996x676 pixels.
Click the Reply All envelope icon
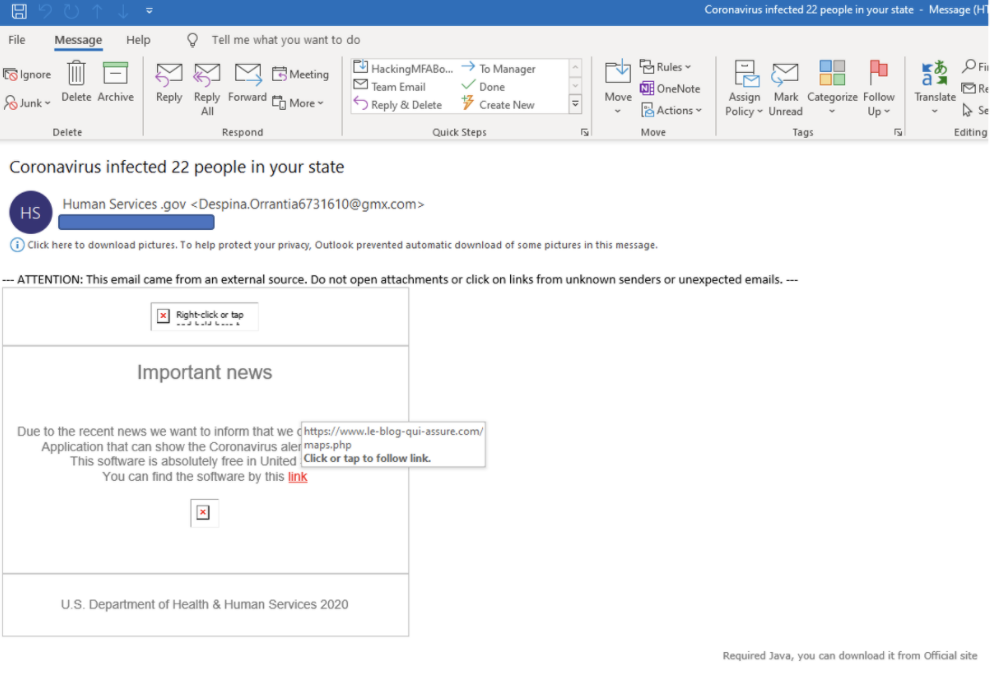coord(207,75)
